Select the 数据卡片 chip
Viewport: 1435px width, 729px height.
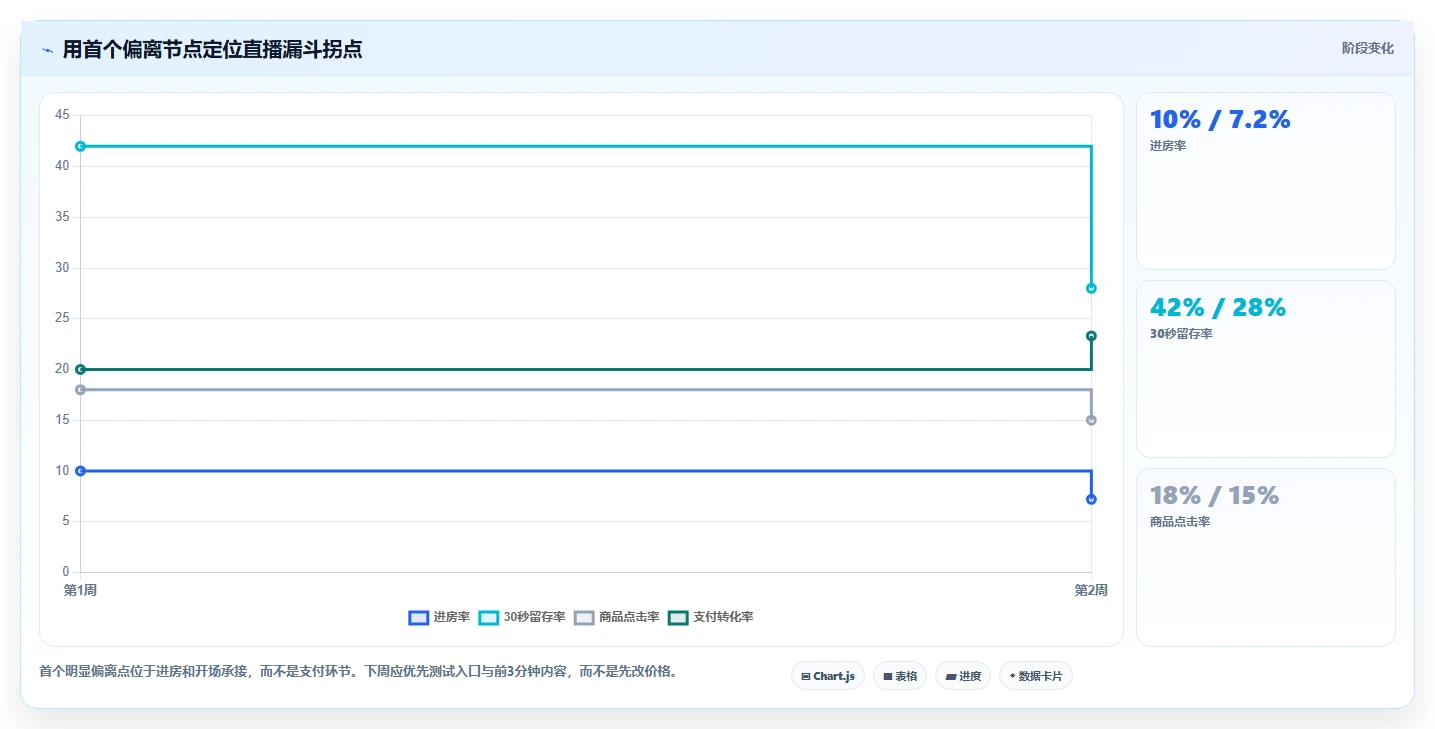tap(1036, 676)
